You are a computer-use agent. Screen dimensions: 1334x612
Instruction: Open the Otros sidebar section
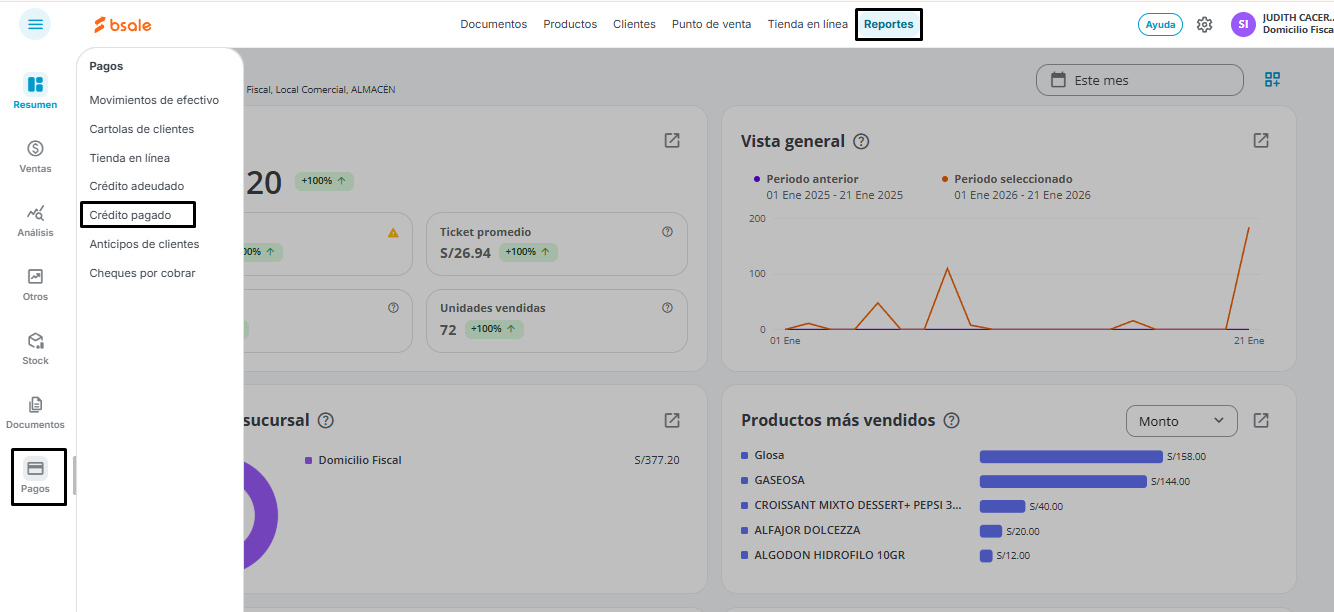click(35, 283)
